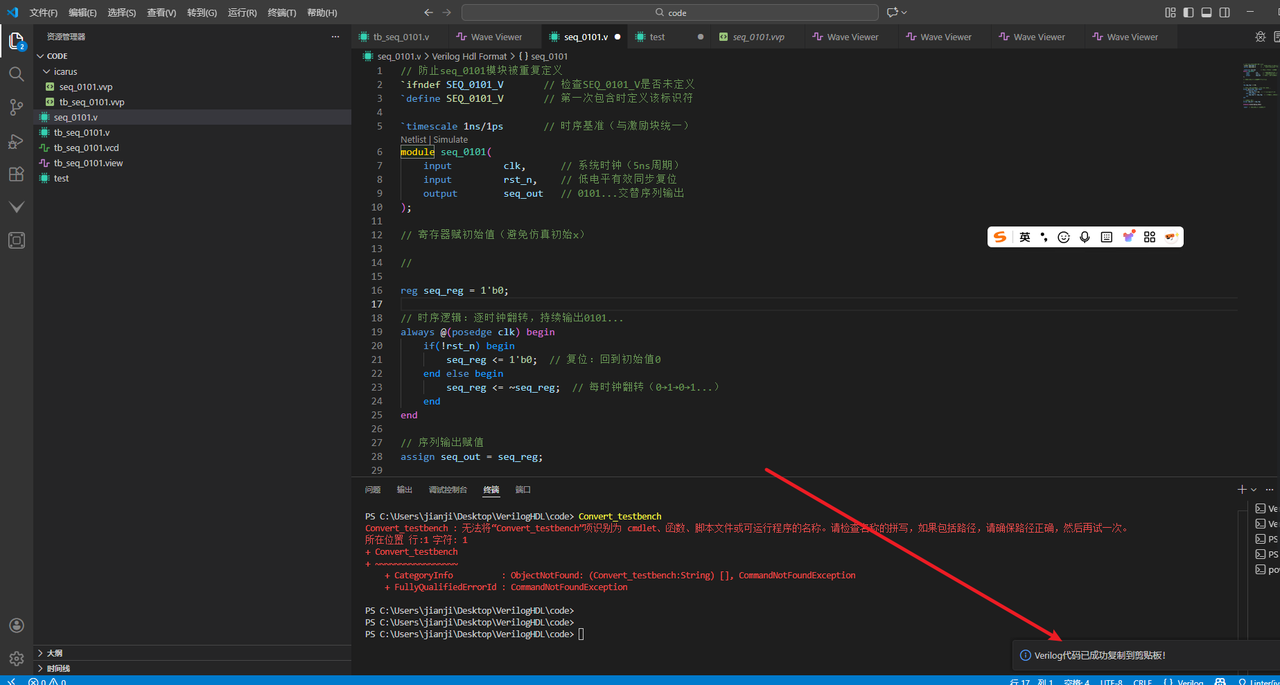The height and width of the screenshot is (685, 1280).
Task: Open the new terminal profile dropdown arrow
Action: (x=1254, y=490)
